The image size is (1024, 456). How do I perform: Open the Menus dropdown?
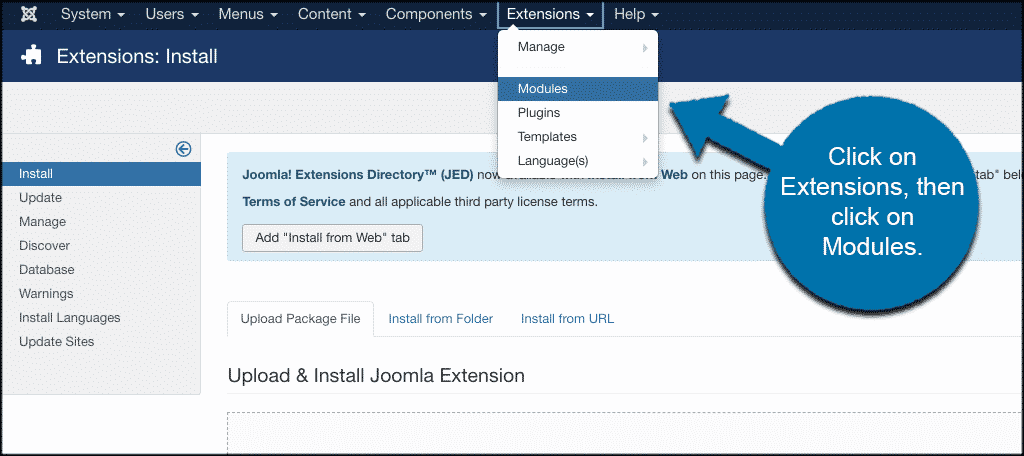tap(248, 14)
